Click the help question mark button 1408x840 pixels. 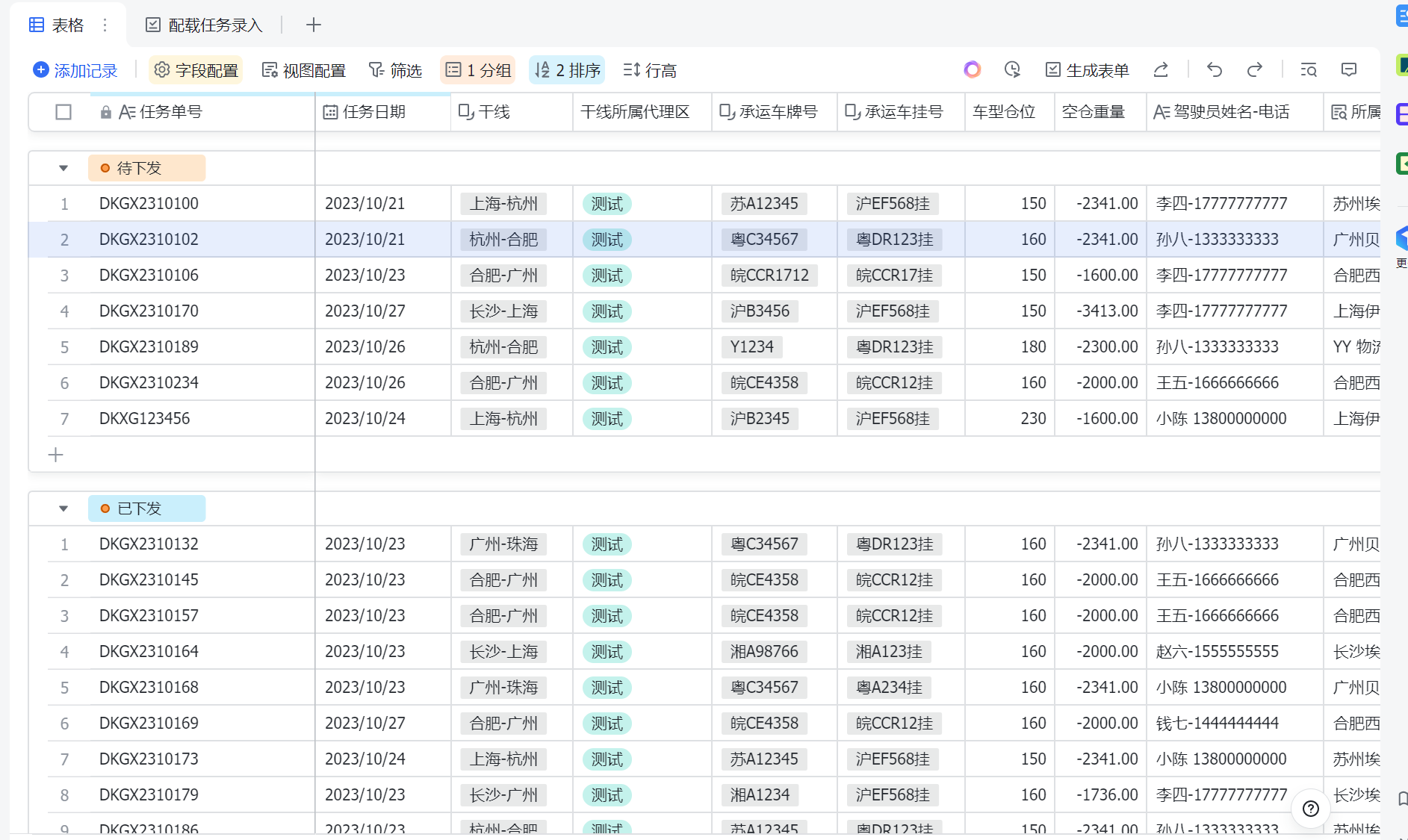pos(1310,809)
